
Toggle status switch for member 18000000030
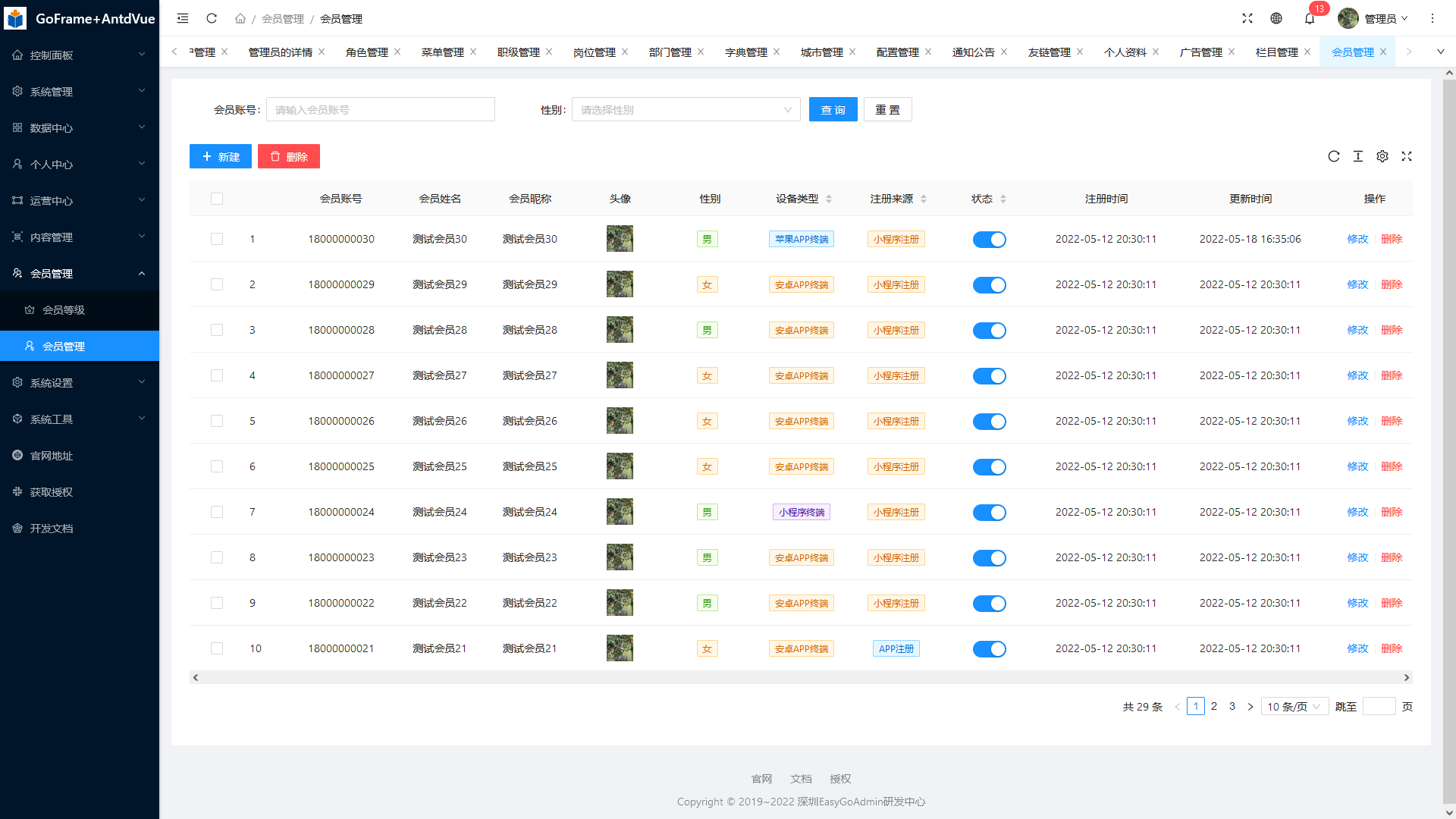(x=989, y=240)
